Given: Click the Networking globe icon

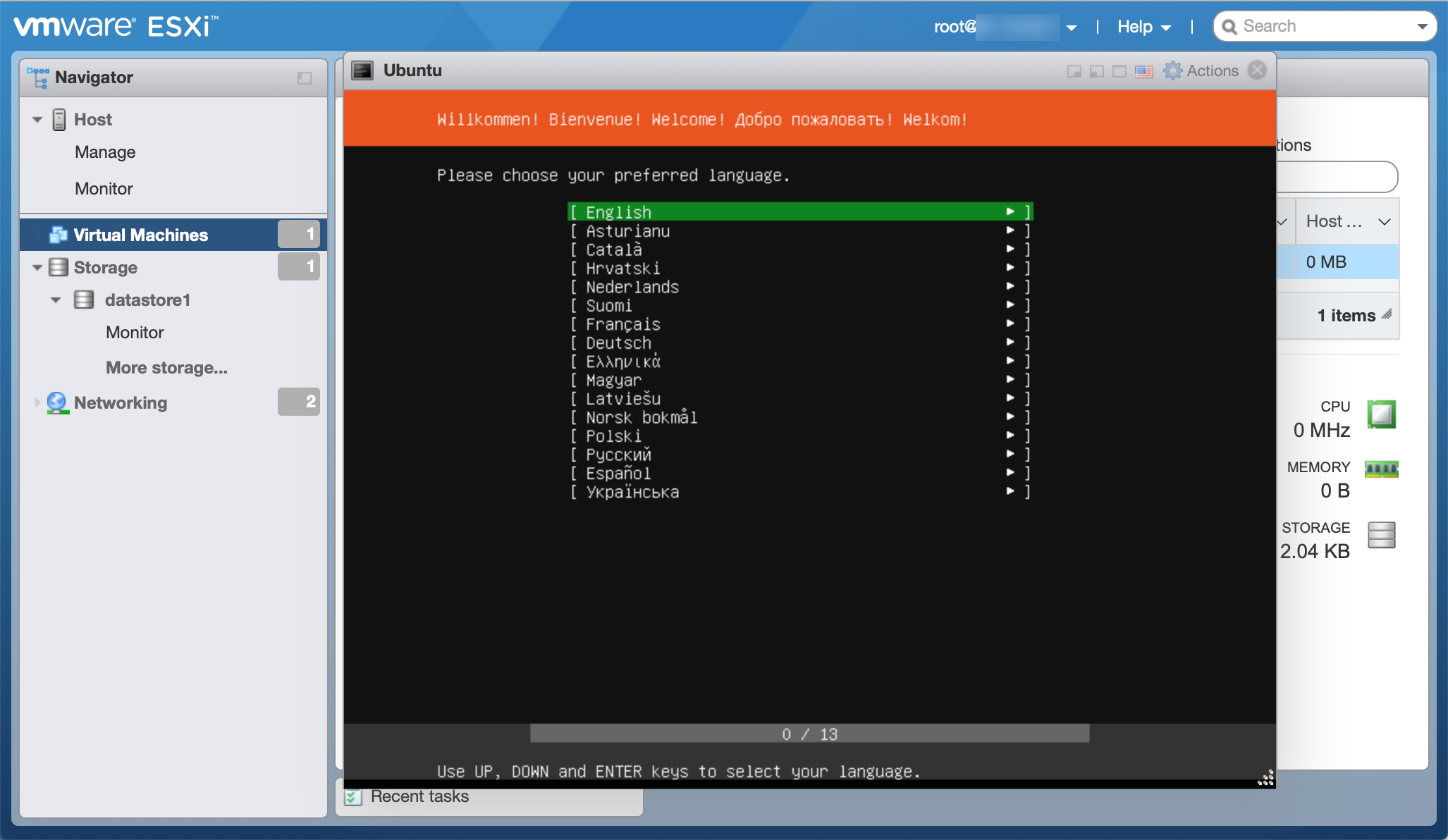Looking at the screenshot, I should [x=57, y=402].
